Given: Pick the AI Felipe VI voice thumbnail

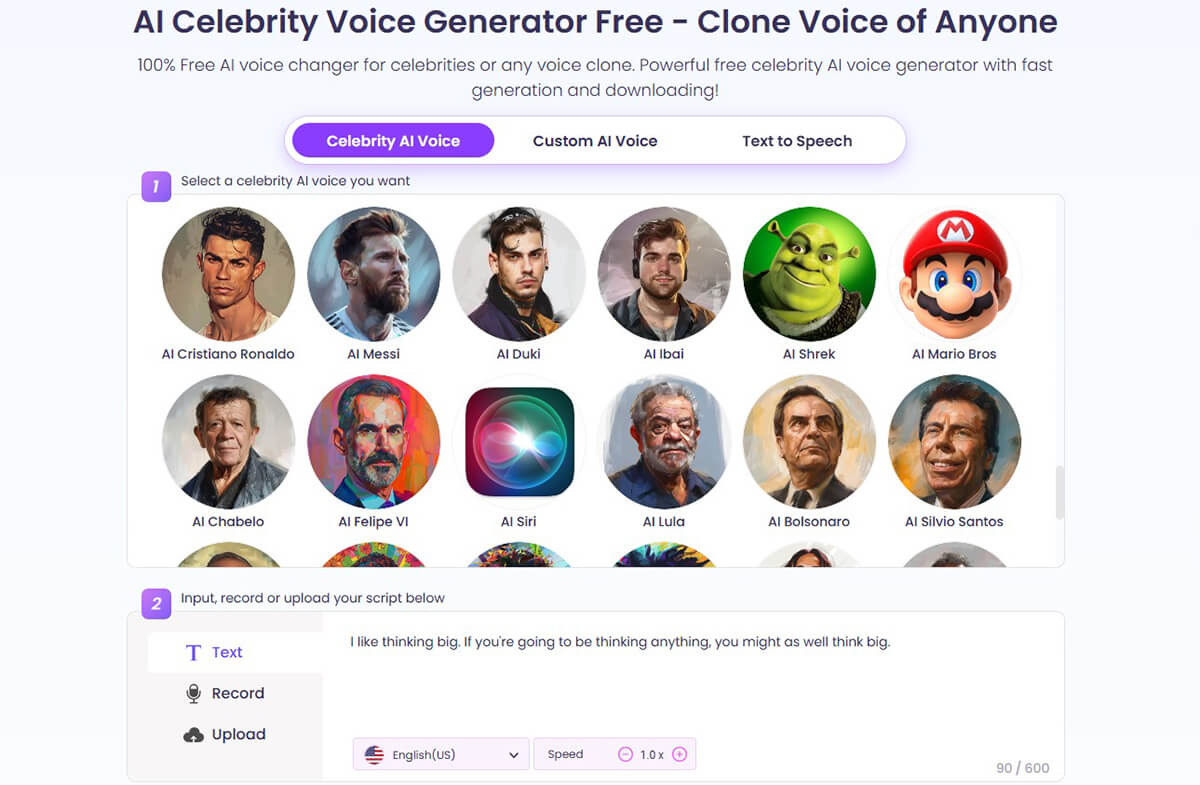Looking at the screenshot, I should 373,441.
